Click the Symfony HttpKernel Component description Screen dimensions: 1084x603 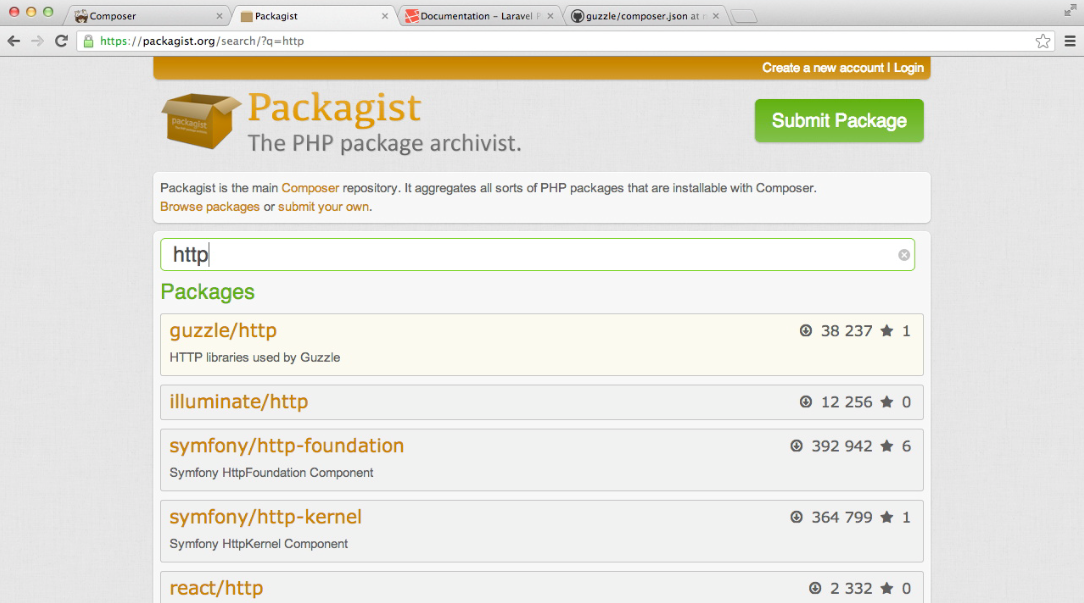(259, 544)
